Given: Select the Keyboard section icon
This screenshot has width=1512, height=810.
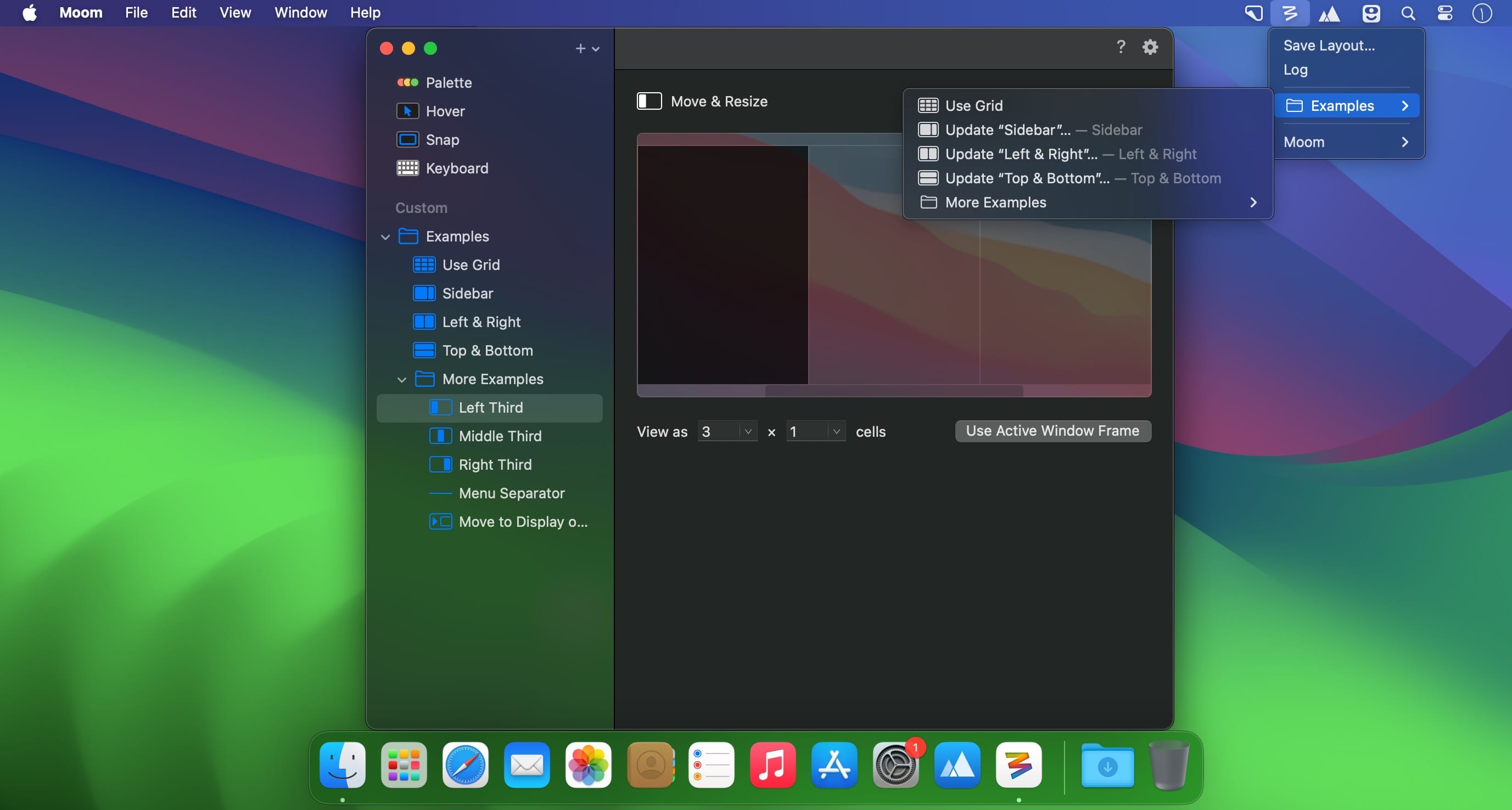Looking at the screenshot, I should coord(407,168).
